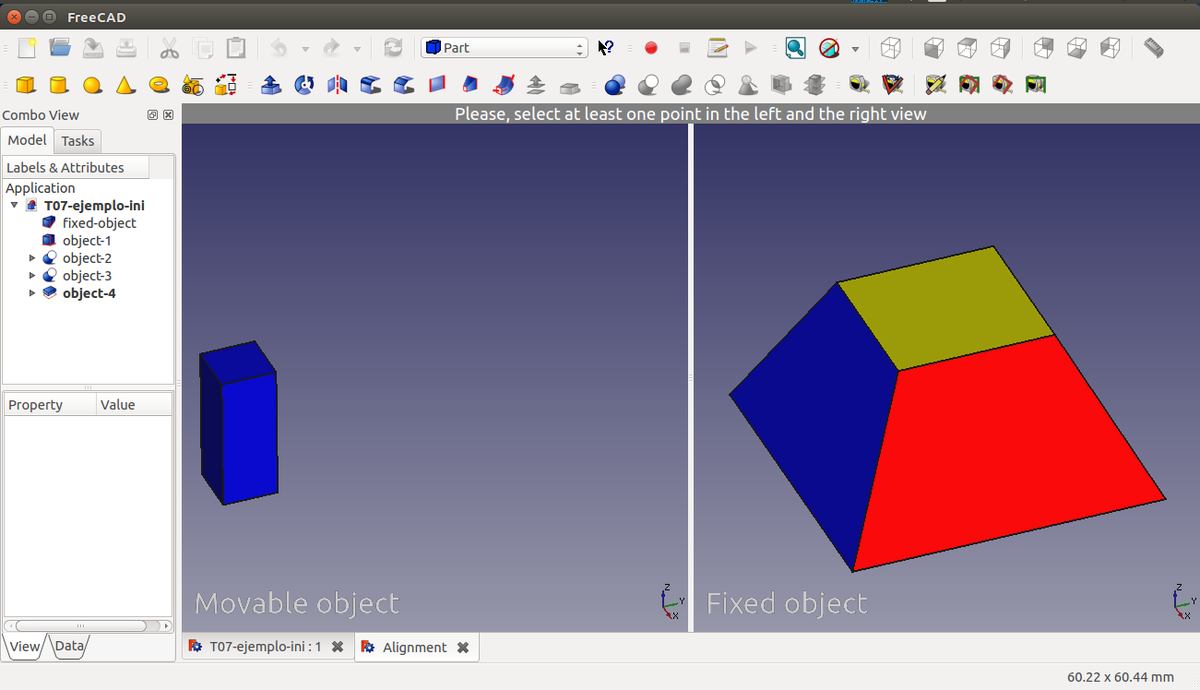Insert a cylinder primitive
The image size is (1200, 690).
pyautogui.click(x=59, y=86)
